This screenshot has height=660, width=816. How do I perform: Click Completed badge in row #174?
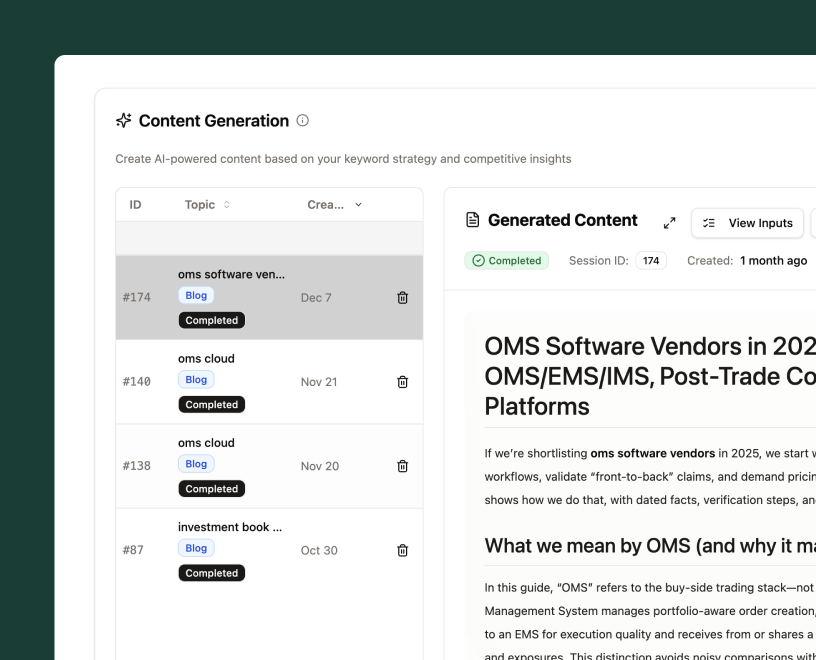[212, 320]
